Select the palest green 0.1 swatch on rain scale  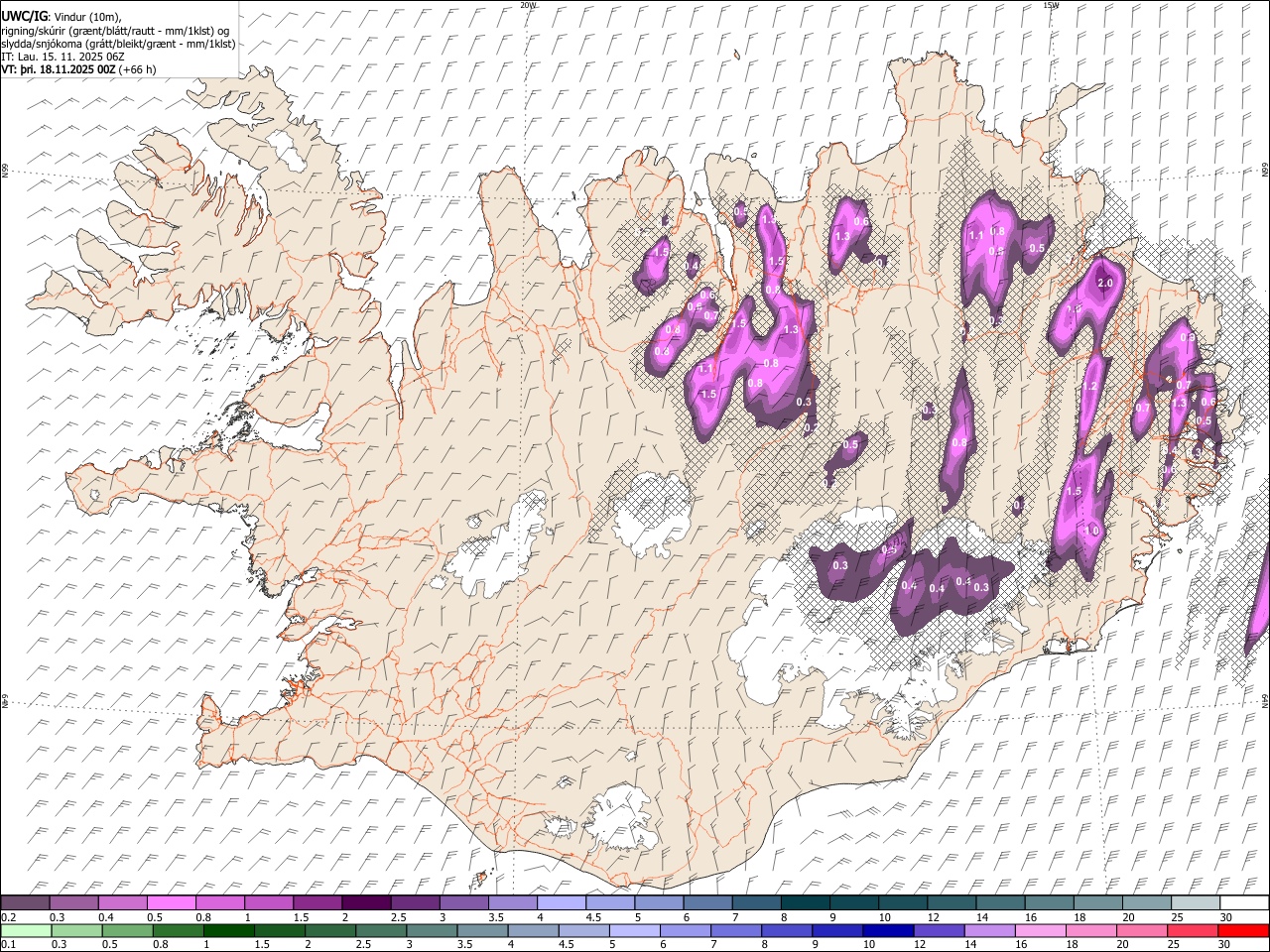[26, 930]
